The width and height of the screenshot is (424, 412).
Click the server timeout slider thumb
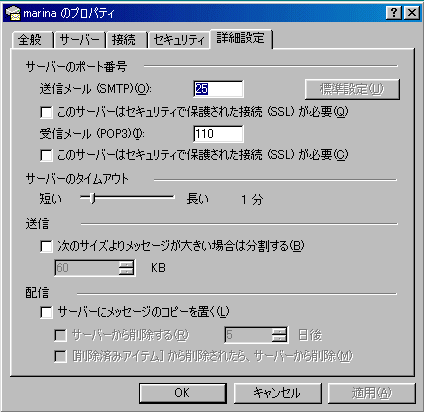click(x=93, y=198)
